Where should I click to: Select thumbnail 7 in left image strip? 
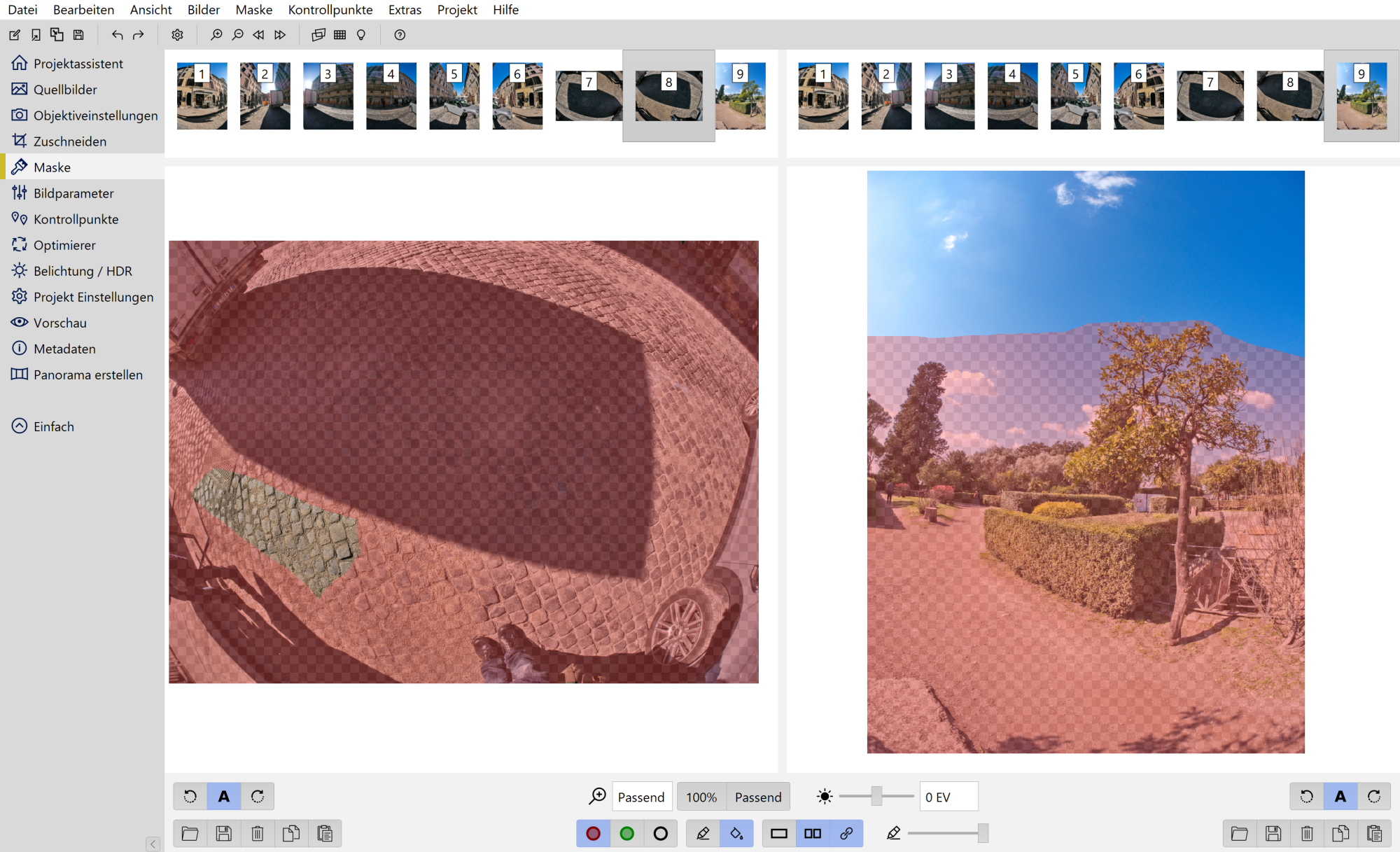pos(588,96)
